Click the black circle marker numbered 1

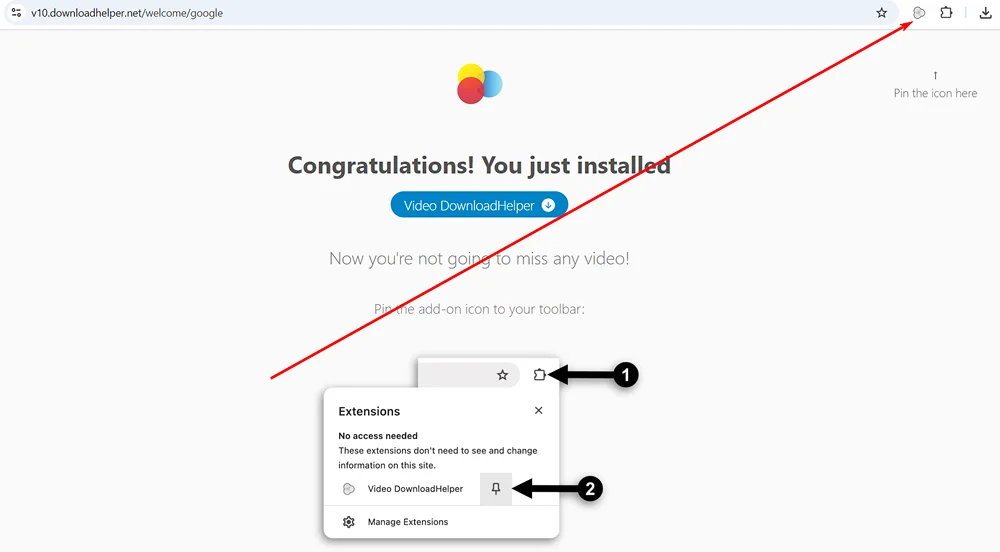click(x=625, y=375)
